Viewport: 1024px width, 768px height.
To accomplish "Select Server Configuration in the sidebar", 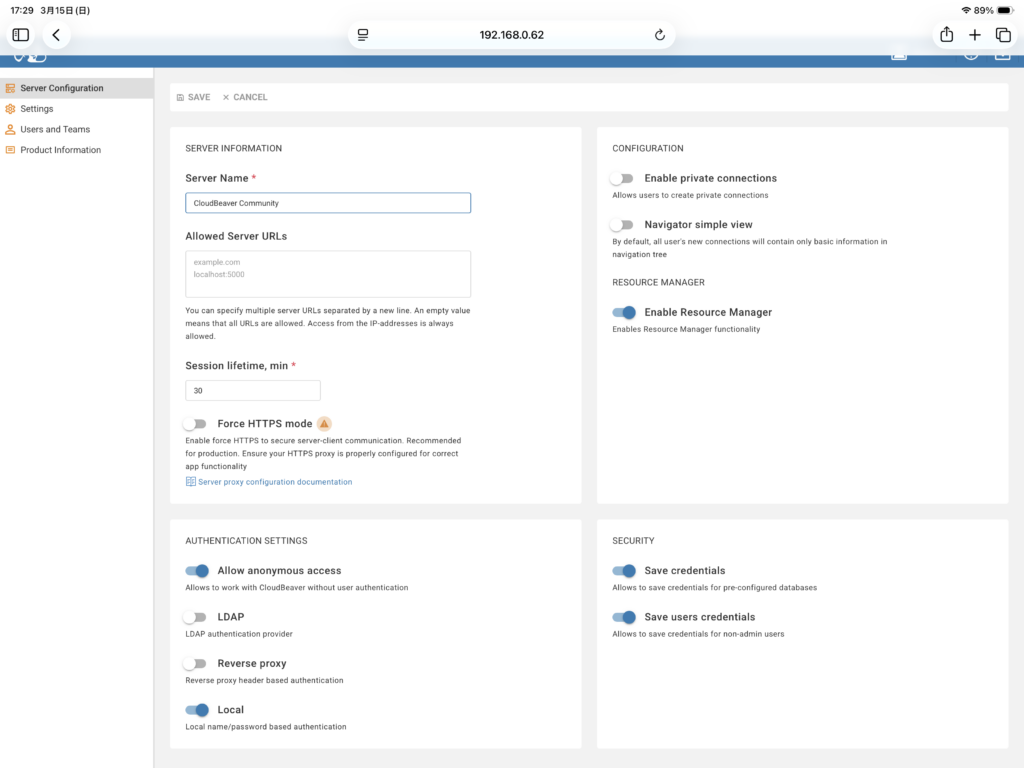I will tap(61, 88).
